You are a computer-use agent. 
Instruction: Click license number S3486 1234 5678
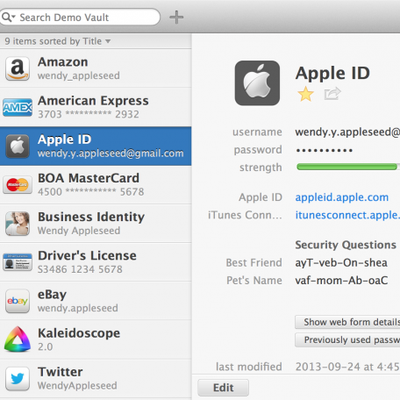click(x=80, y=269)
